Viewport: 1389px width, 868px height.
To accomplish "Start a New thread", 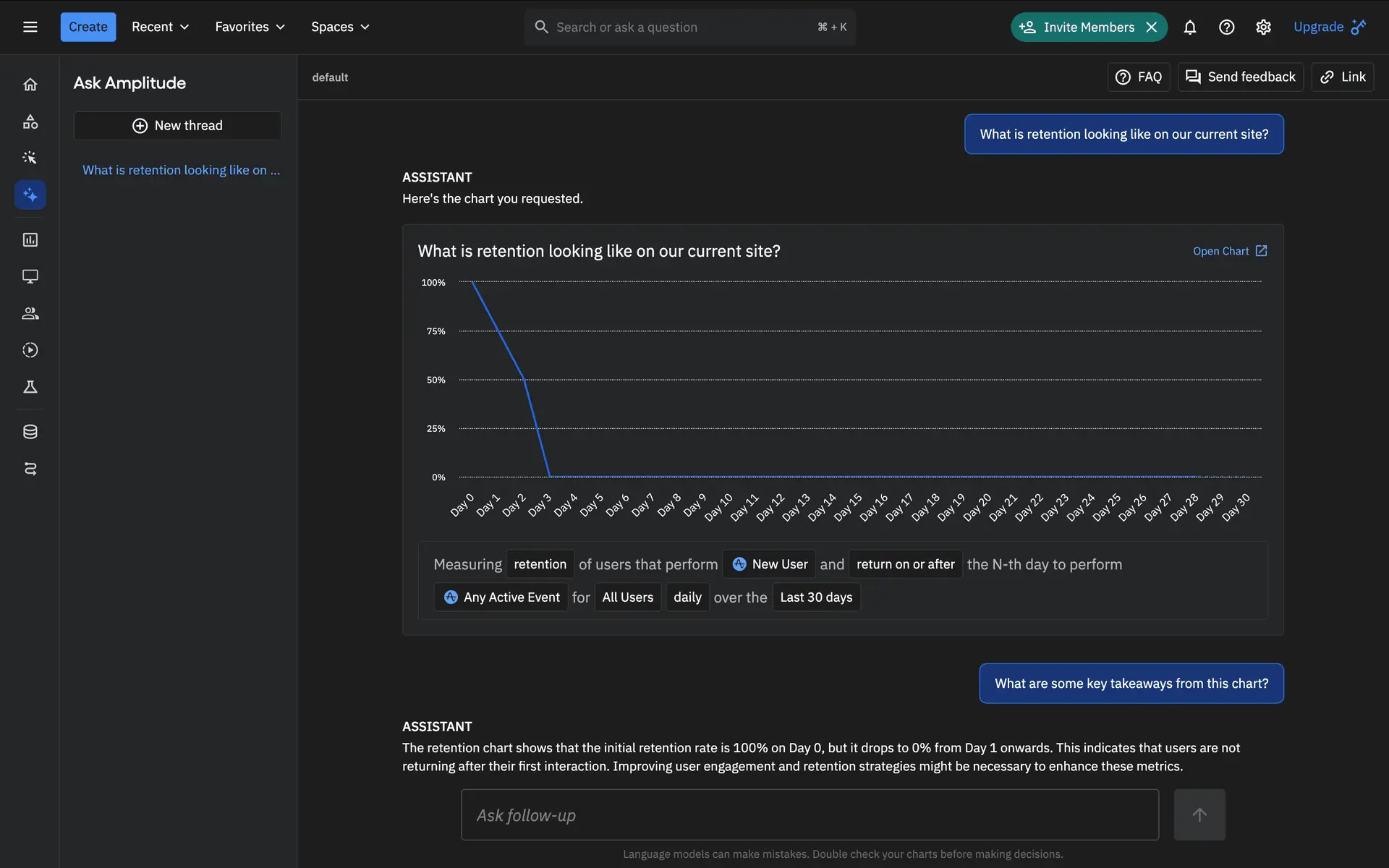I will coord(177,125).
